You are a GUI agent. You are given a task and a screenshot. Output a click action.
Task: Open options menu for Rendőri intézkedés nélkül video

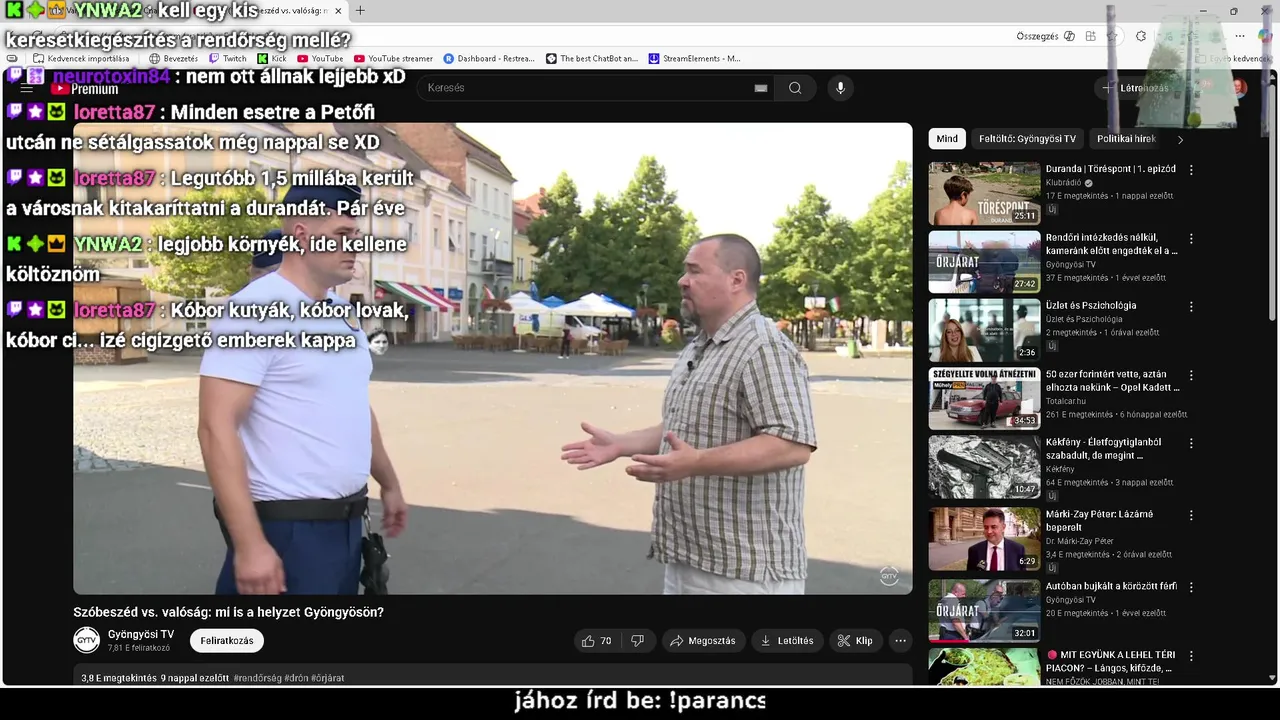pyautogui.click(x=1191, y=239)
